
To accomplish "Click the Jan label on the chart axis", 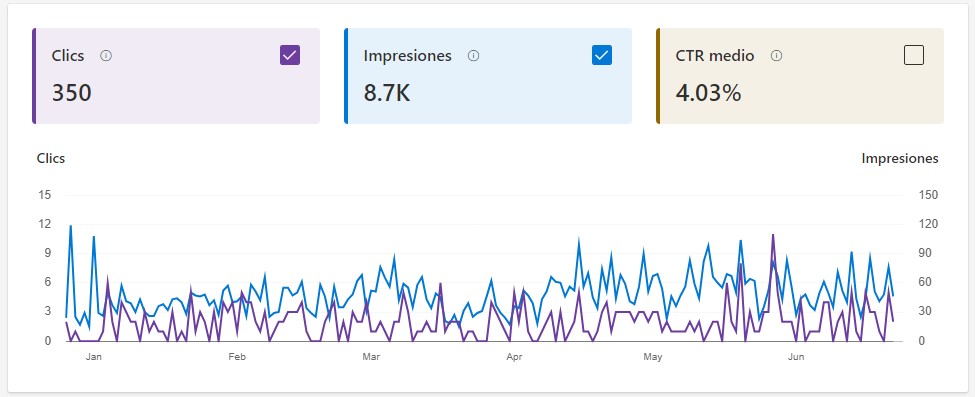I will (x=93, y=357).
